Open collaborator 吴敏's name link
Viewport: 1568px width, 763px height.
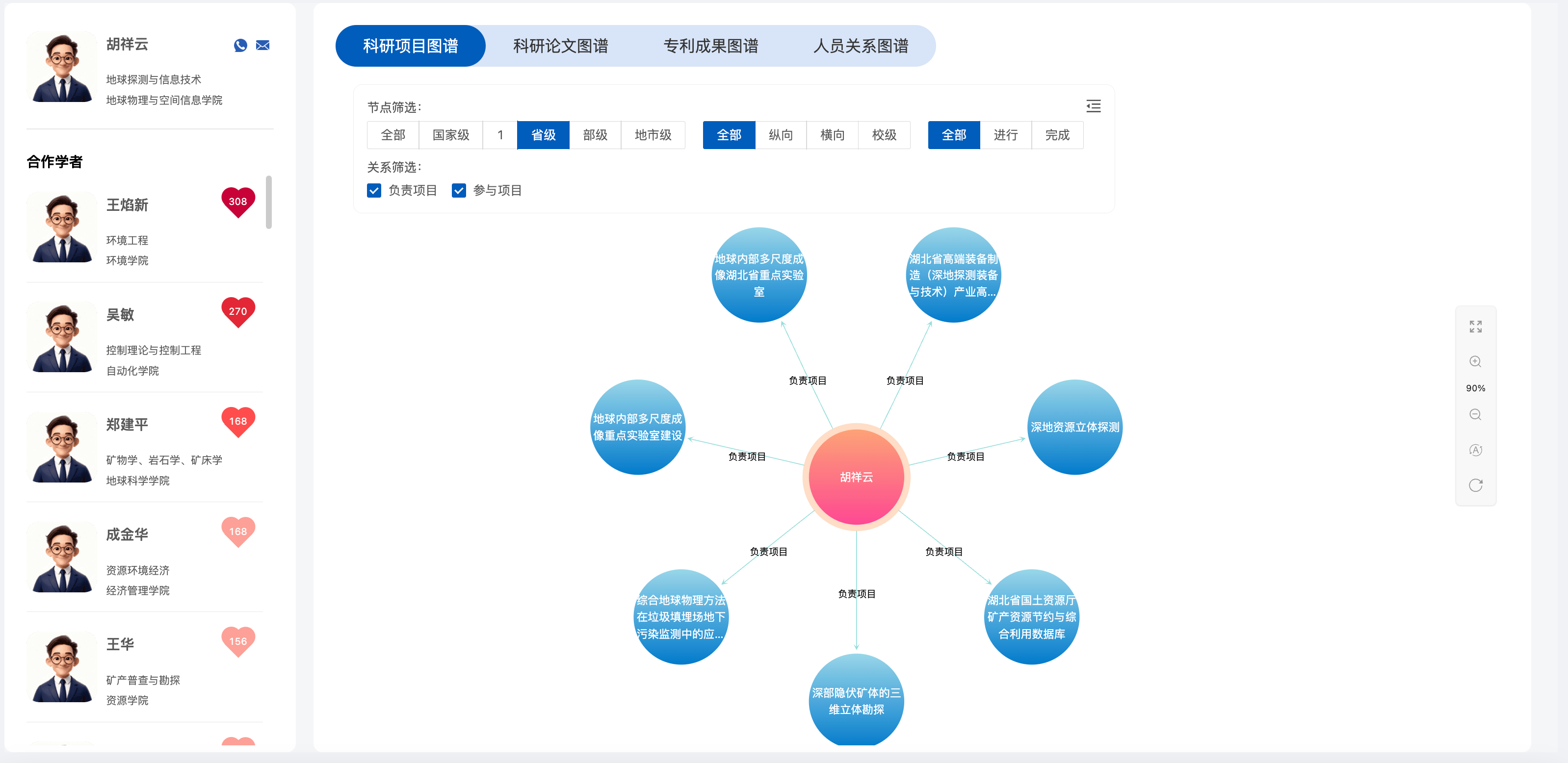point(120,315)
